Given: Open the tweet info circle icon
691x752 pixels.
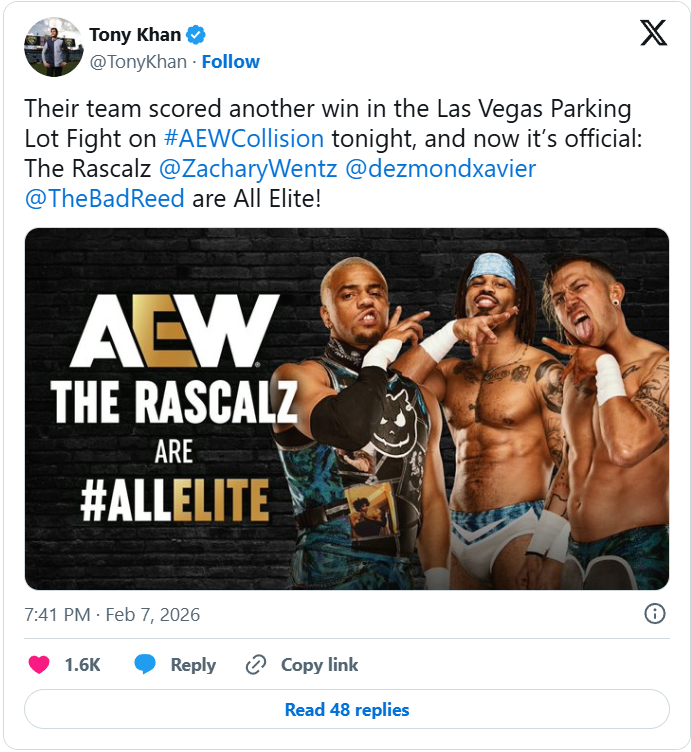Looking at the screenshot, I should [655, 613].
